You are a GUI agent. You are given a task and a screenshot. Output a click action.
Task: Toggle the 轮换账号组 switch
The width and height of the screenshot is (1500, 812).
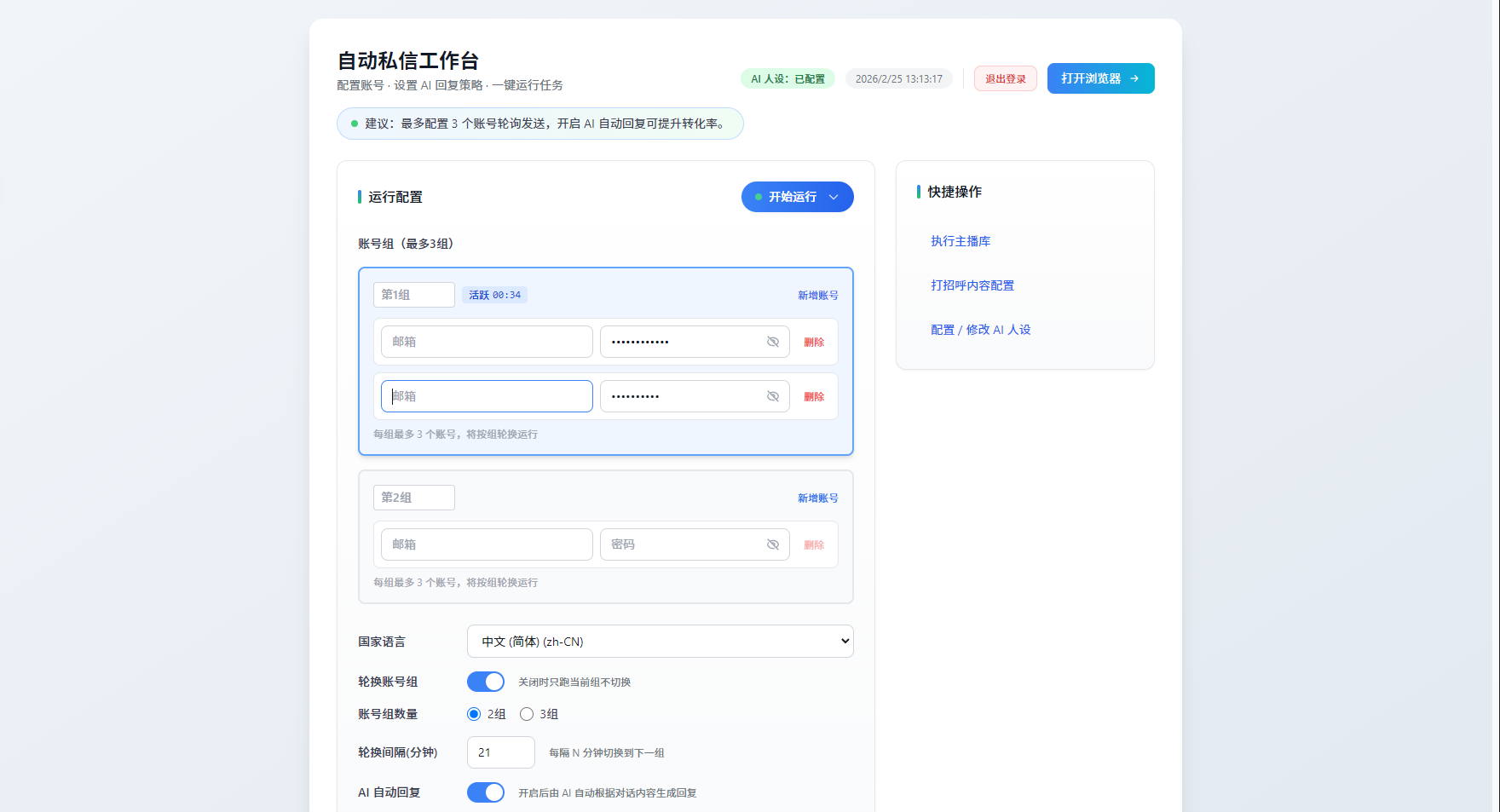[486, 682]
